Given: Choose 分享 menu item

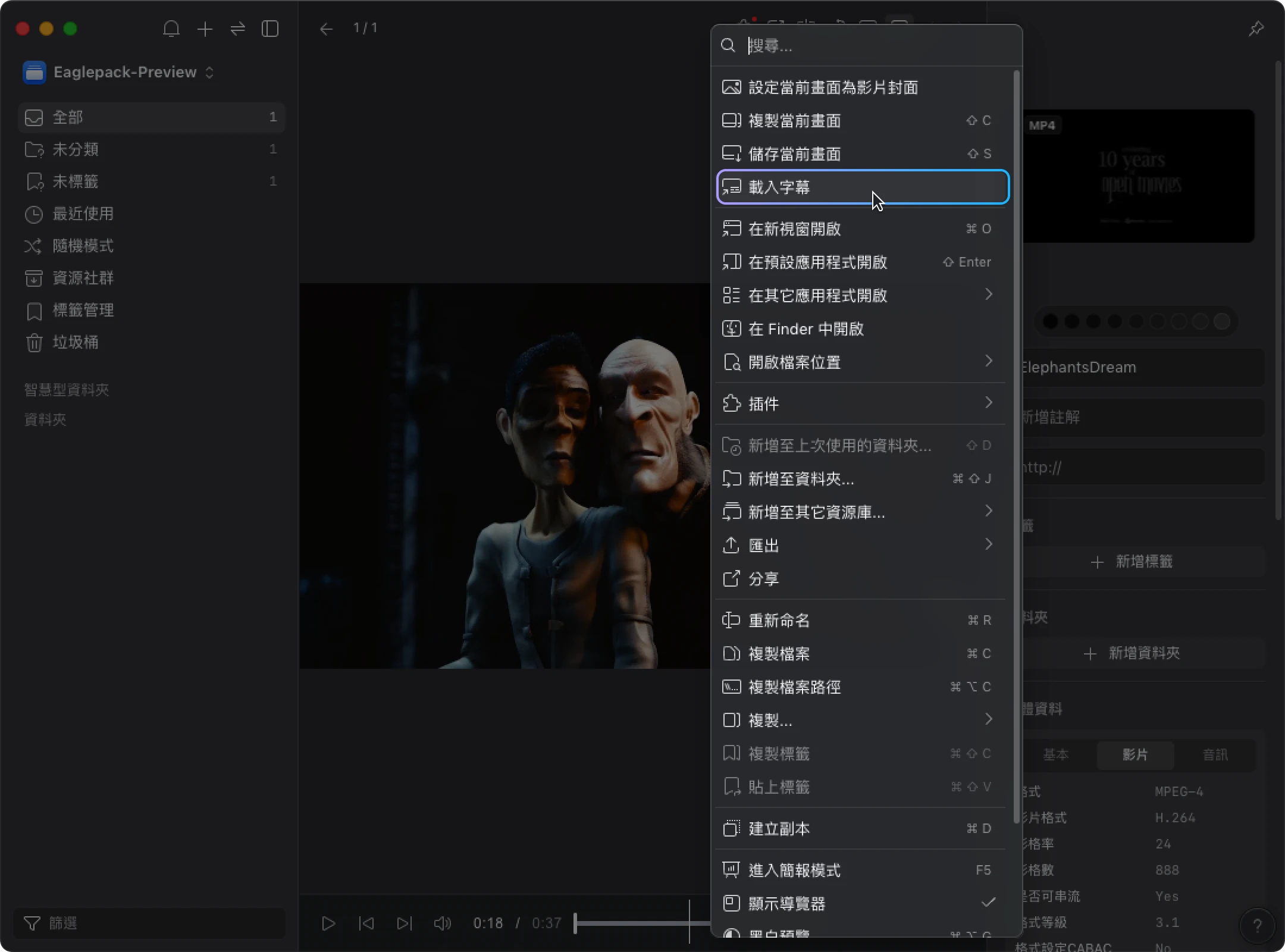Looking at the screenshot, I should 863,579.
